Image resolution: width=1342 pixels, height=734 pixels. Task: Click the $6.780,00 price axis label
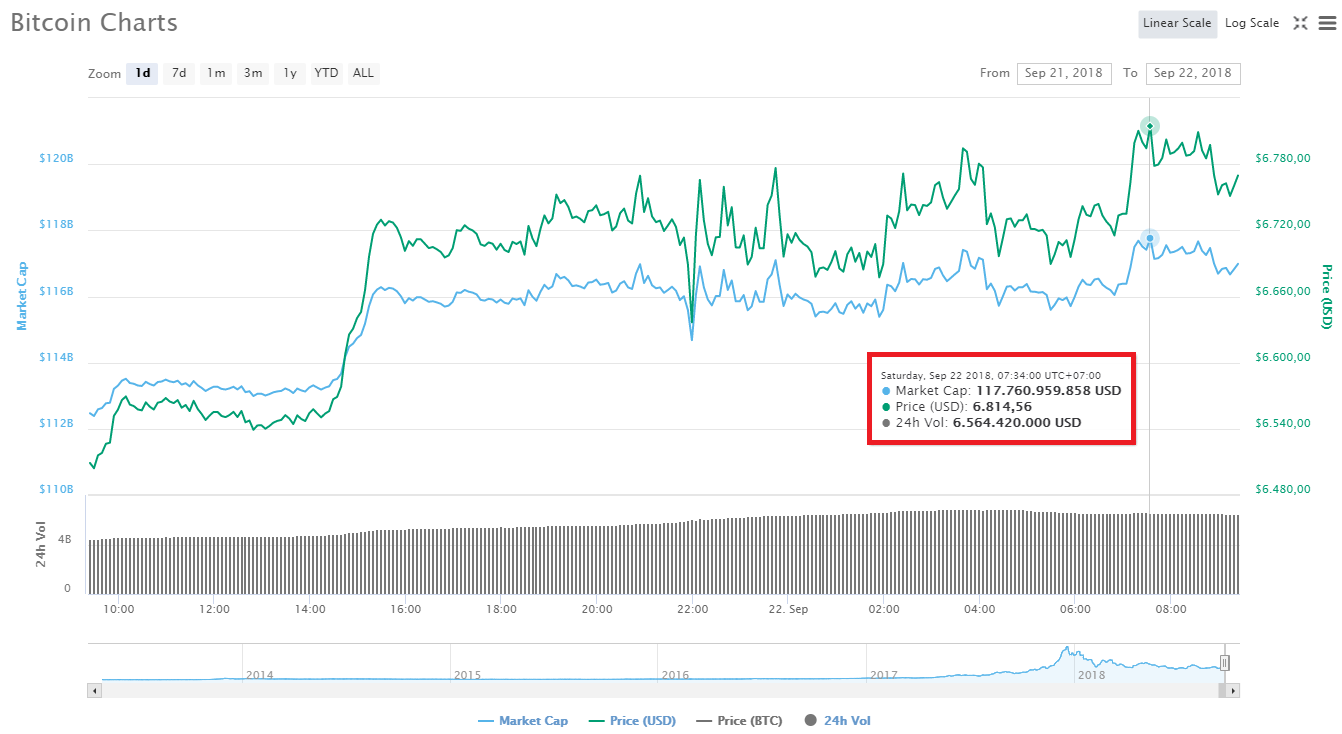(x=1283, y=158)
